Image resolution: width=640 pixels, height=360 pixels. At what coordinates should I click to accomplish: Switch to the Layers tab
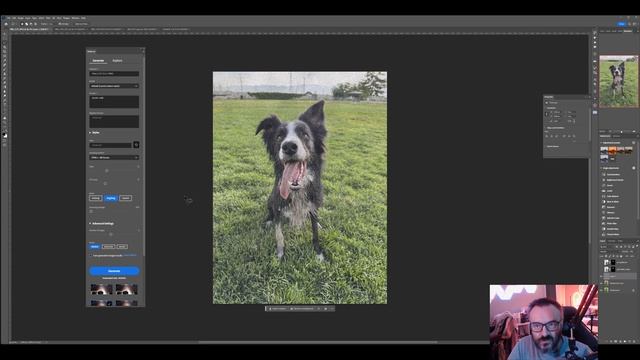pos(602,241)
